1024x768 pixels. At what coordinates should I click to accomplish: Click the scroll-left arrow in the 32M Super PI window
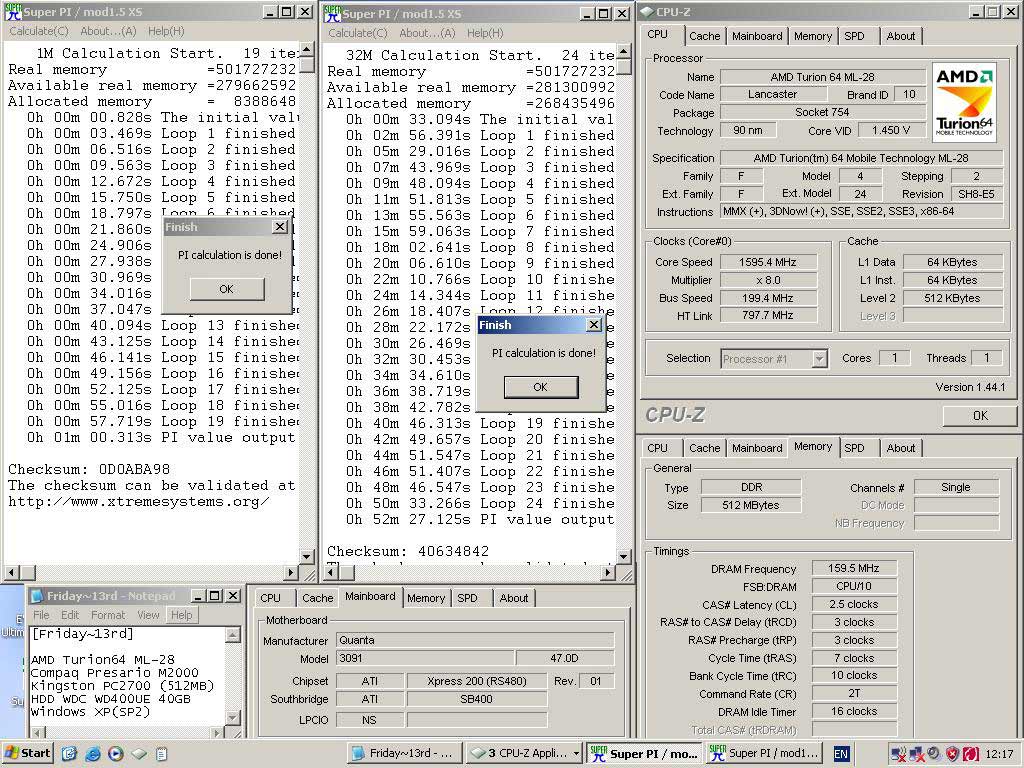pyautogui.click(x=331, y=573)
